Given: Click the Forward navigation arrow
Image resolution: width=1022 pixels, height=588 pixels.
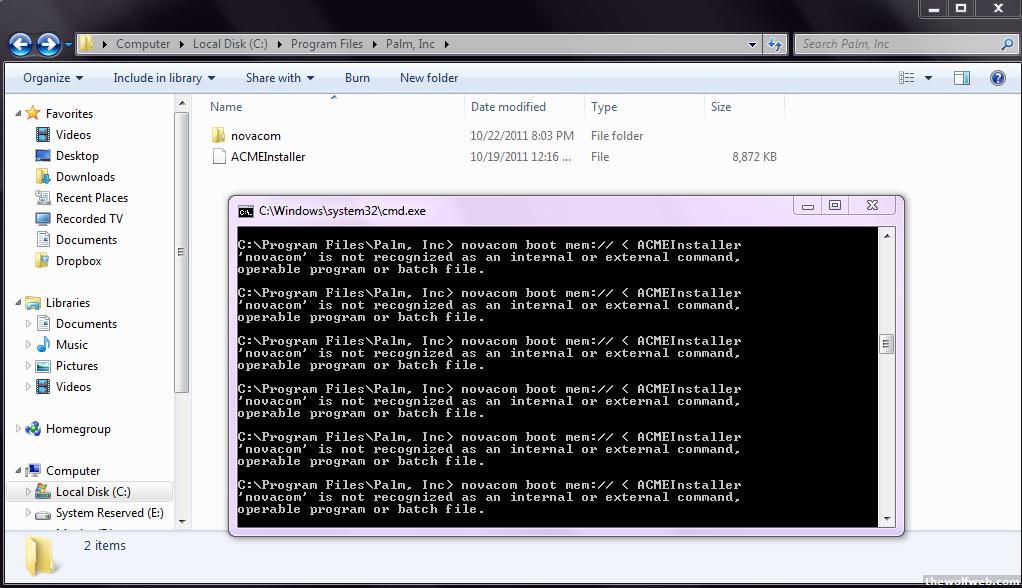Looking at the screenshot, I should click(x=48, y=44).
